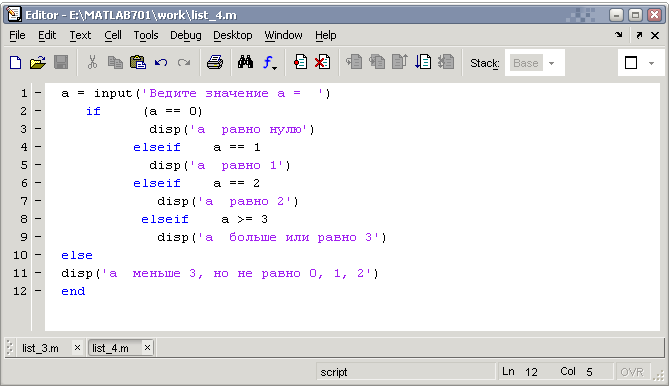669x386 pixels.
Task: Click the Col 5 status indicator
Action: click(576, 372)
